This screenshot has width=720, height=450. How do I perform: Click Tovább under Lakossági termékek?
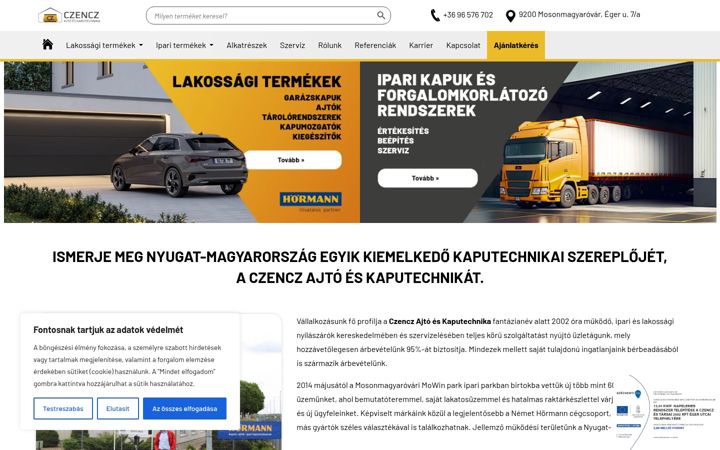click(x=292, y=160)
